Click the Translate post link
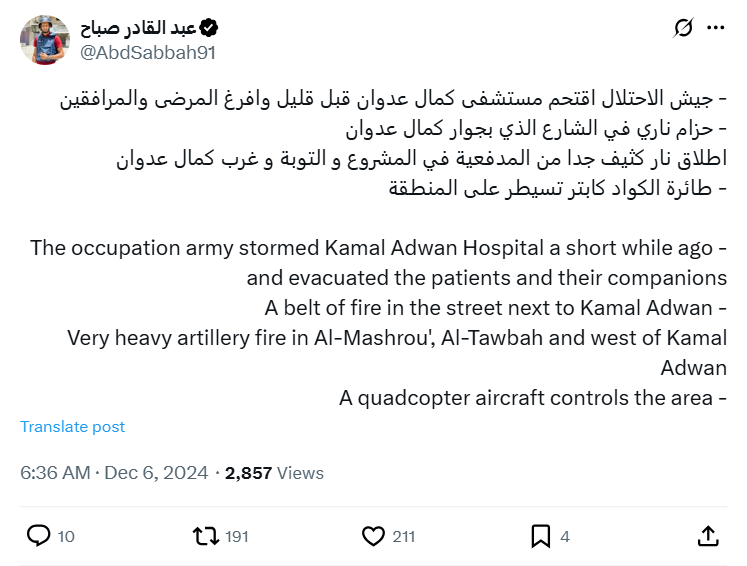Viewport: 747px width, 566px height. tap(73, 426)
